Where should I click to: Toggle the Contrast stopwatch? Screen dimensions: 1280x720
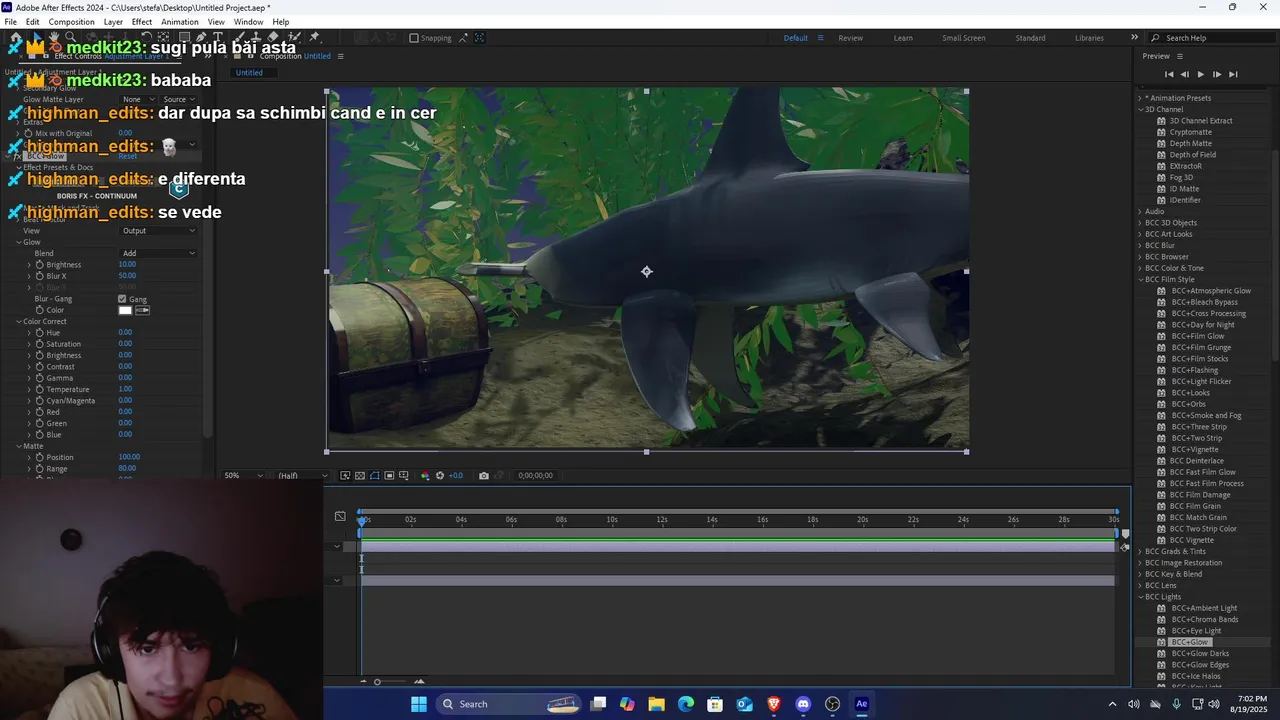[x=38, y=367]
